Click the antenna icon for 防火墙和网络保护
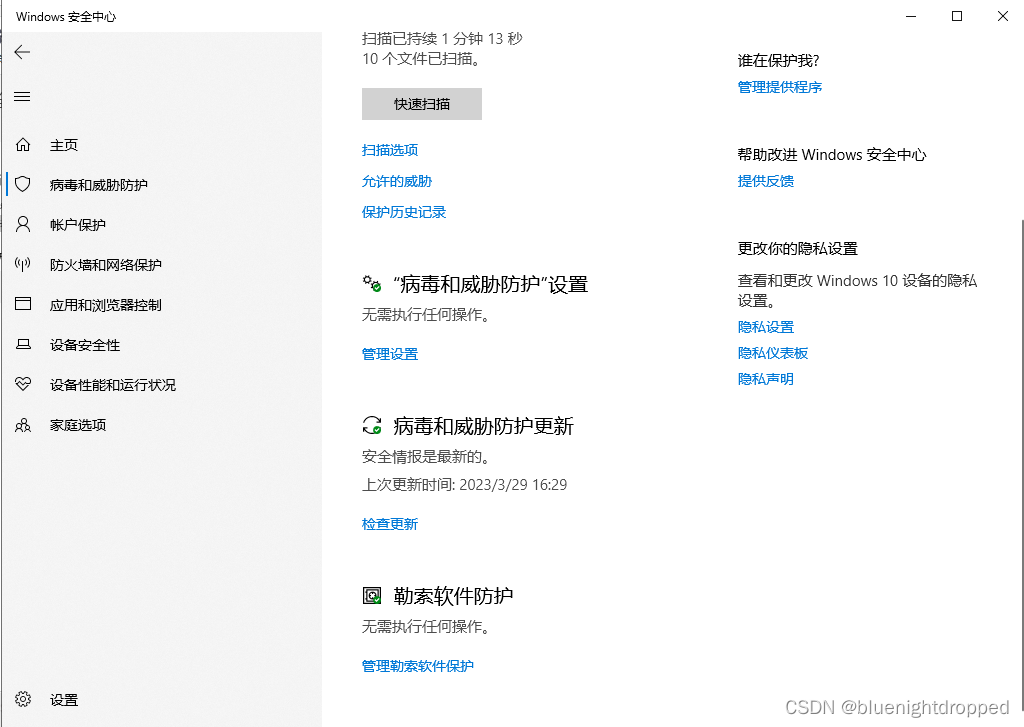 click(23, 265)
